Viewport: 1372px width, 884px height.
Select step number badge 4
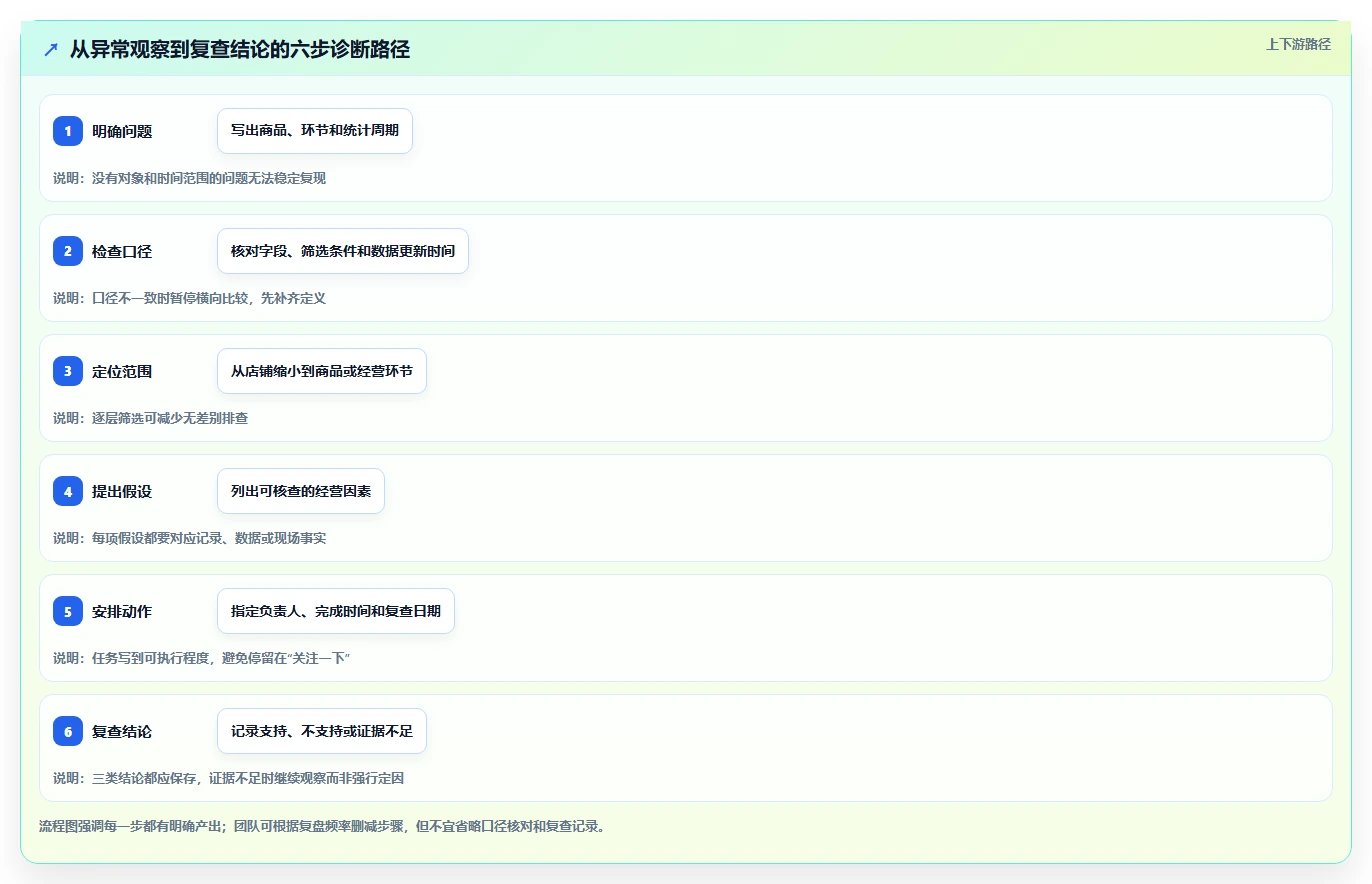68,491
